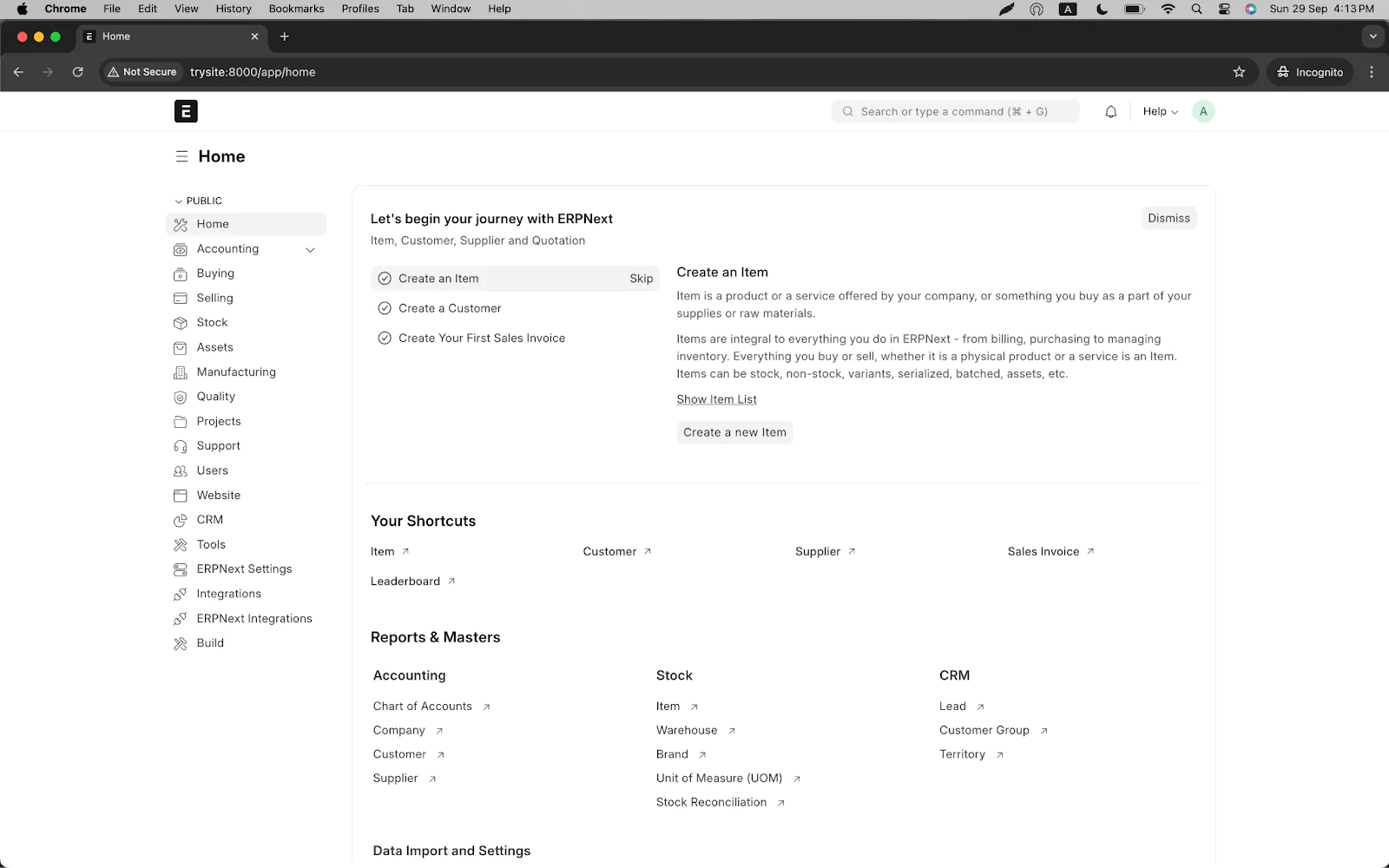
Task: Open Chrome tab list dropdown arrow
Action: (x=1373, y=36)
